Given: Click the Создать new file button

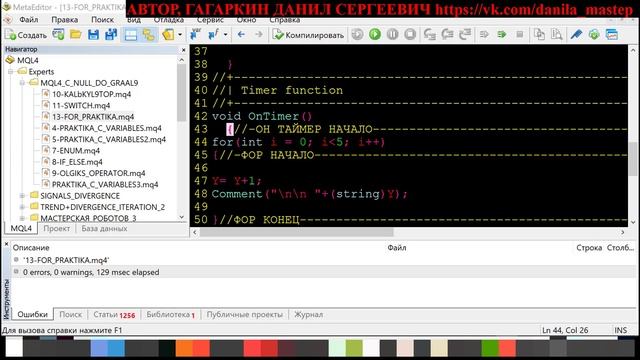Looking at the screenshot, I should 26,35.
